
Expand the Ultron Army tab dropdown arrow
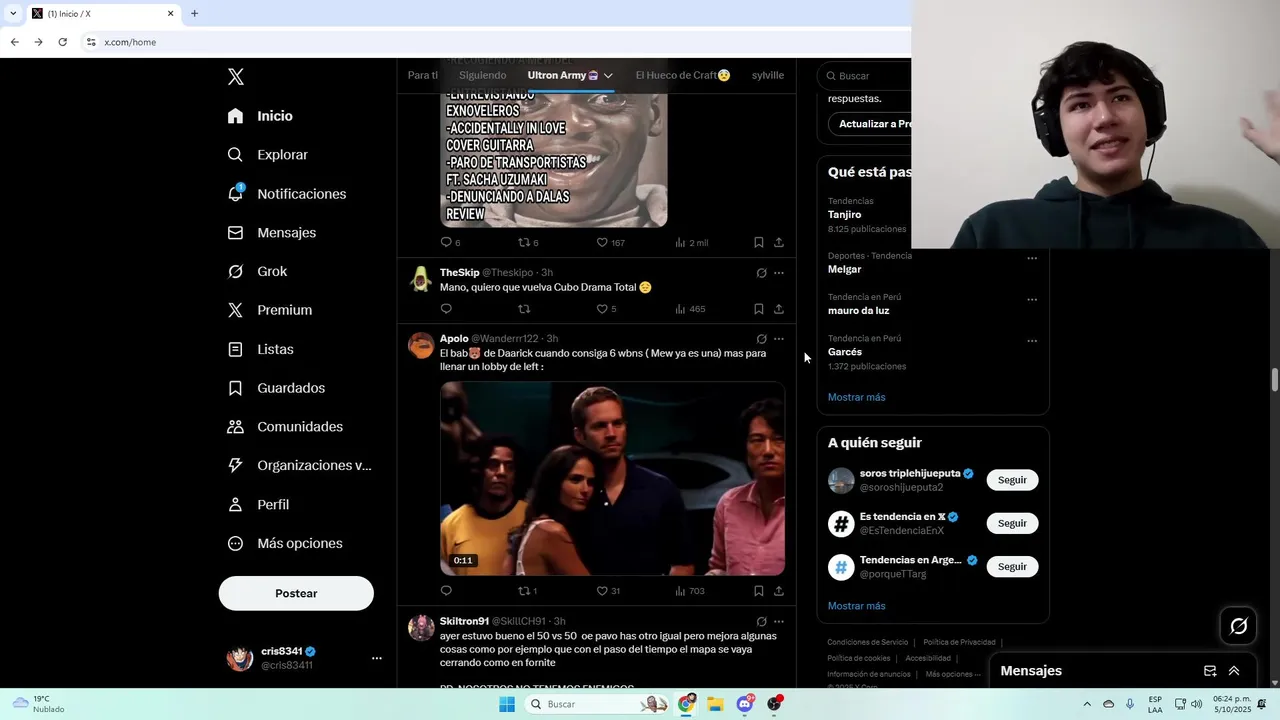[x=607, y=76]
